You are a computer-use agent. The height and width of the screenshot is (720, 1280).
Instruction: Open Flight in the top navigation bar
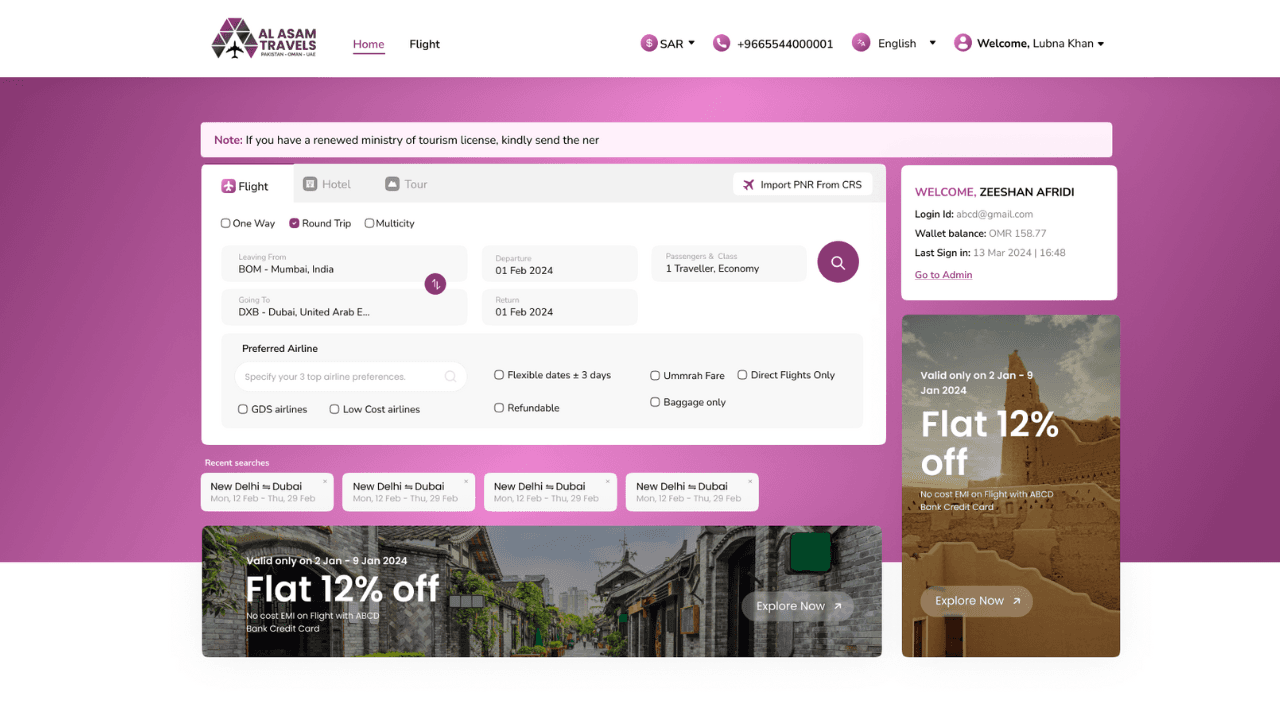click(425, 44)
